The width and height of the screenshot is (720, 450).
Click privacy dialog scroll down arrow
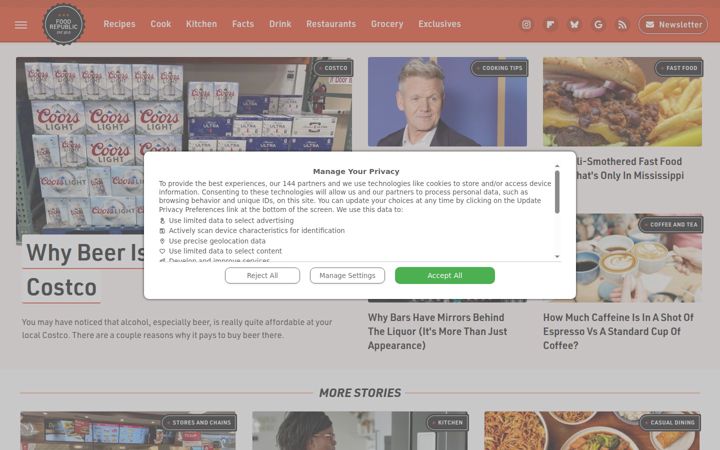pos(557,257)
